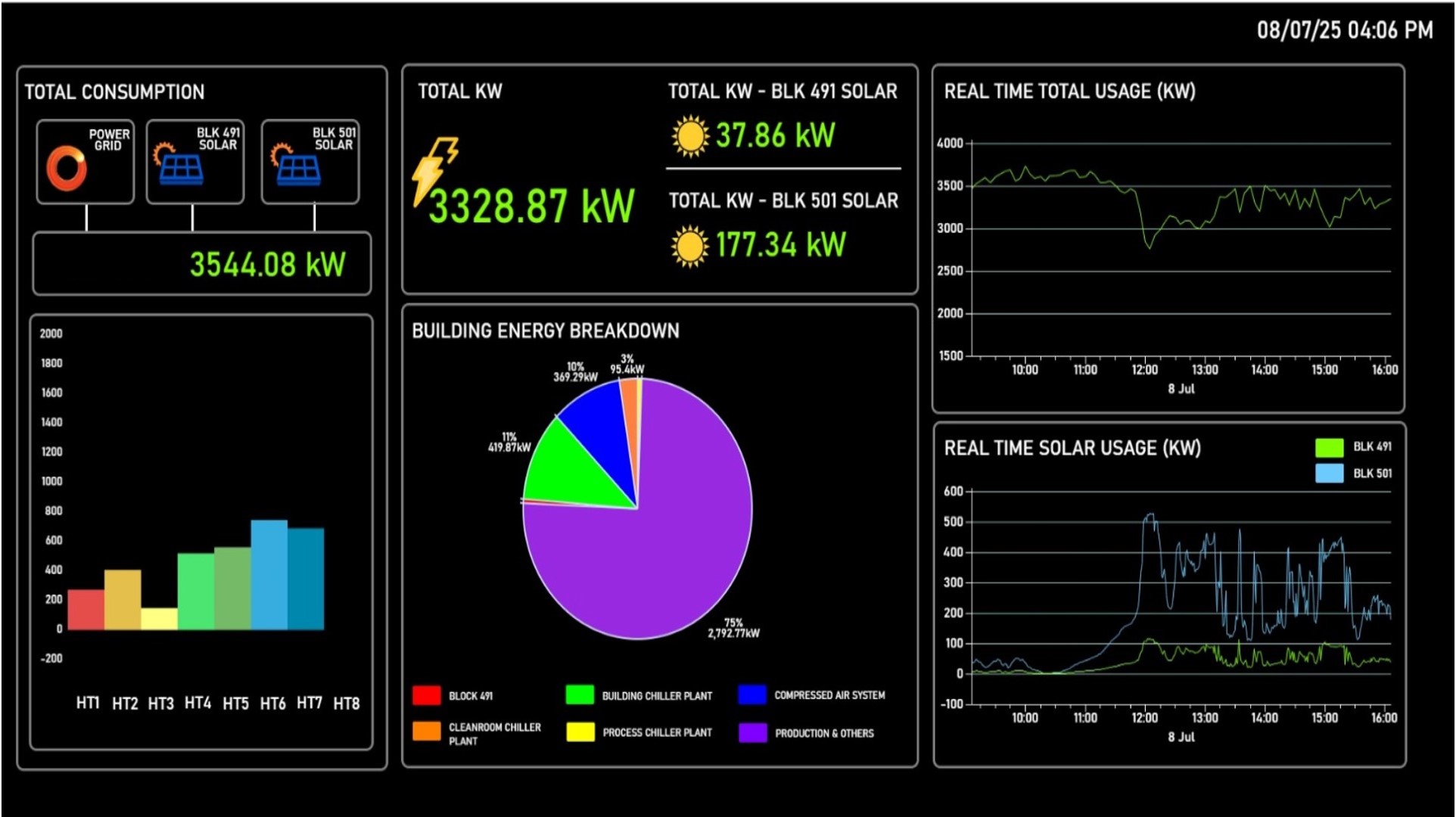Toggle BLK 491 legend swatch in solar chart

click(1329, 447)
